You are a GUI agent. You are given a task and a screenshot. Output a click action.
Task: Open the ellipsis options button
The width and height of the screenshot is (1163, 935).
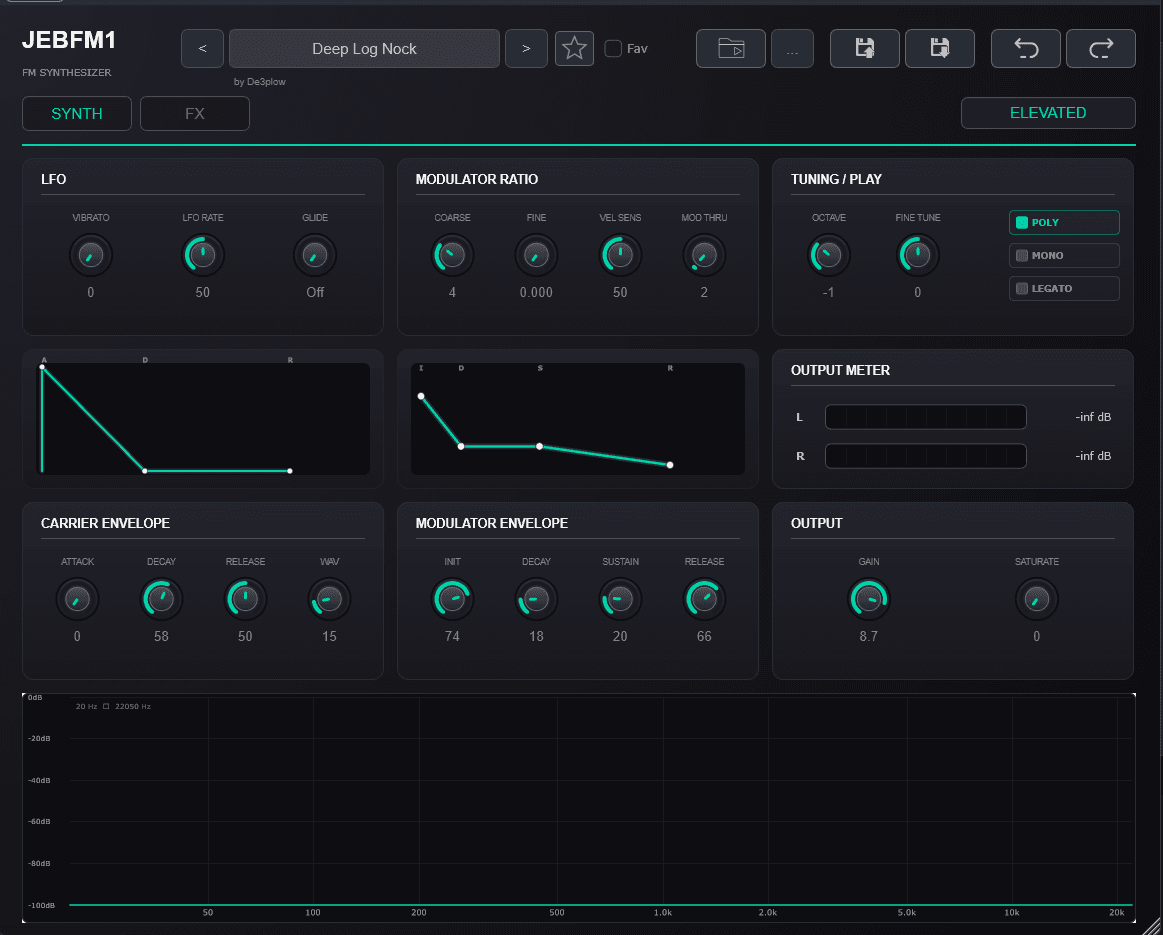(x=792, y=49)
